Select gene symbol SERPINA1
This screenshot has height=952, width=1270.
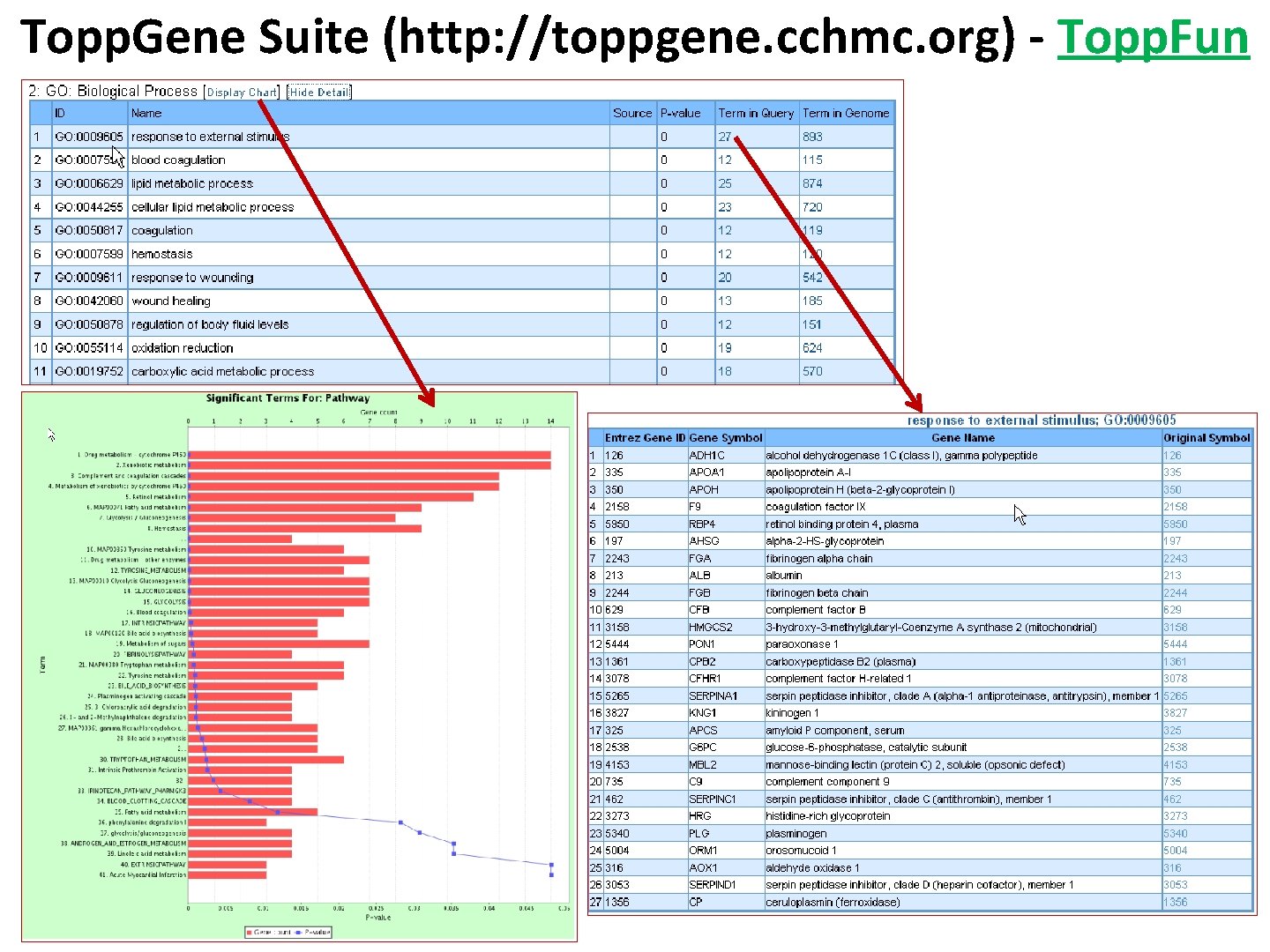coord(713,695)
